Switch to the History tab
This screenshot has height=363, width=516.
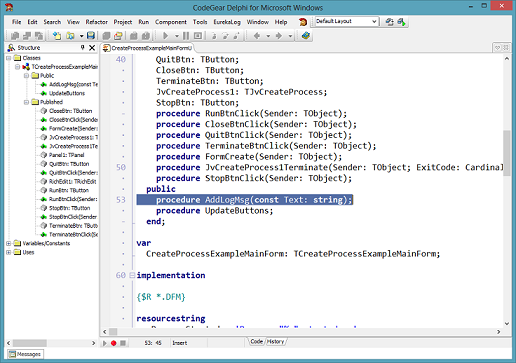tap(275, 342)
